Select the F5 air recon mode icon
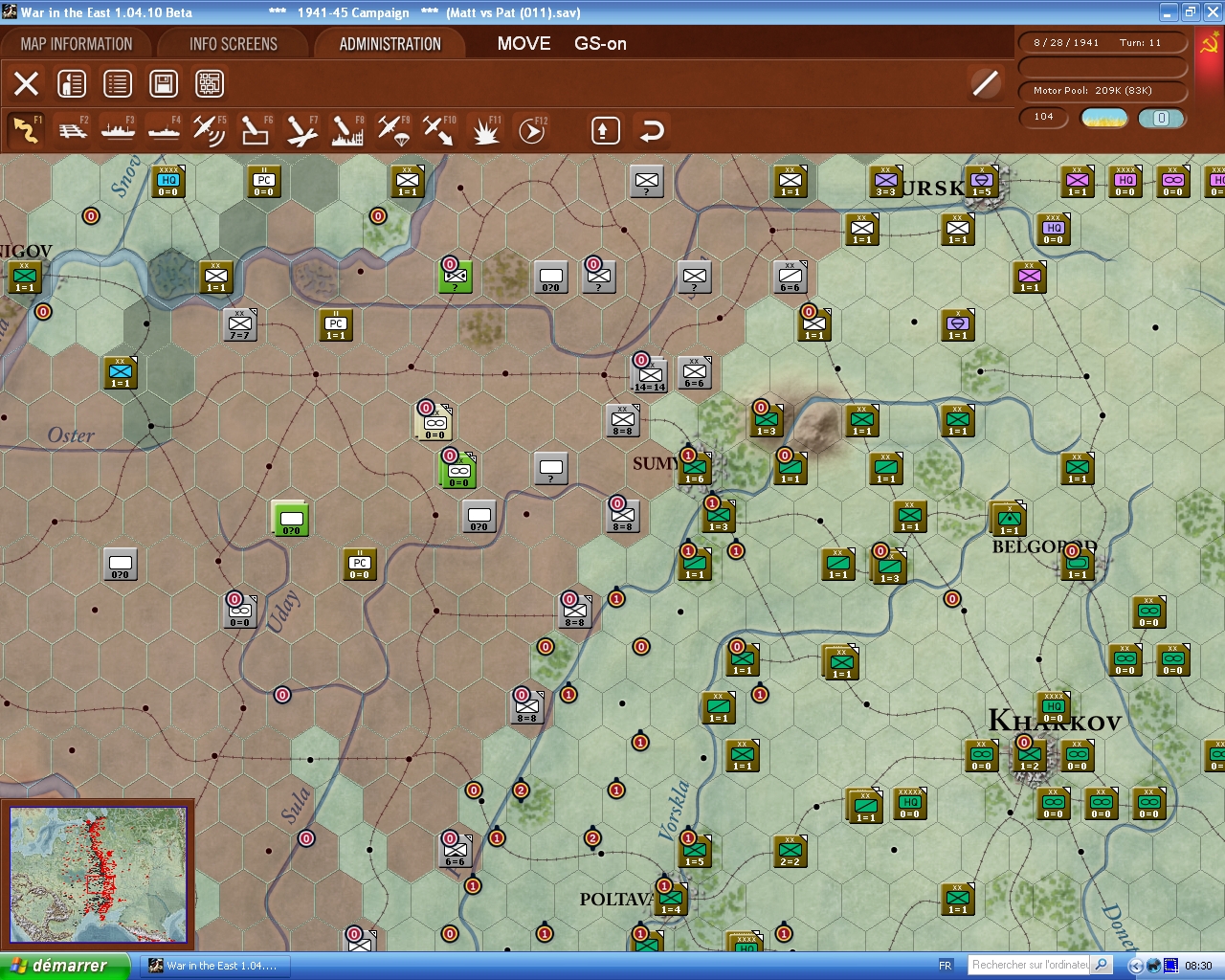This screenshot has width=1225, height=980. tap(210, 130)
